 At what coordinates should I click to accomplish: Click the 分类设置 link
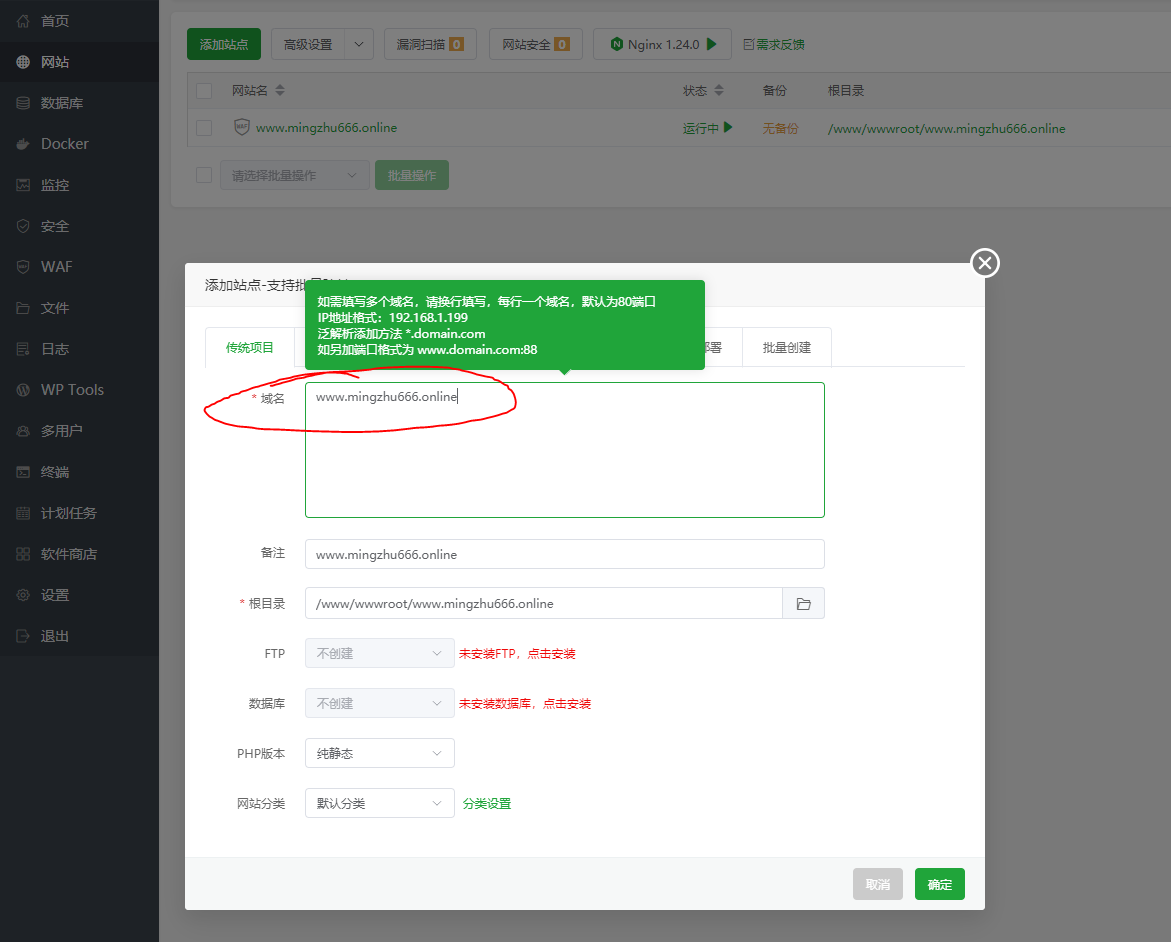487,803
